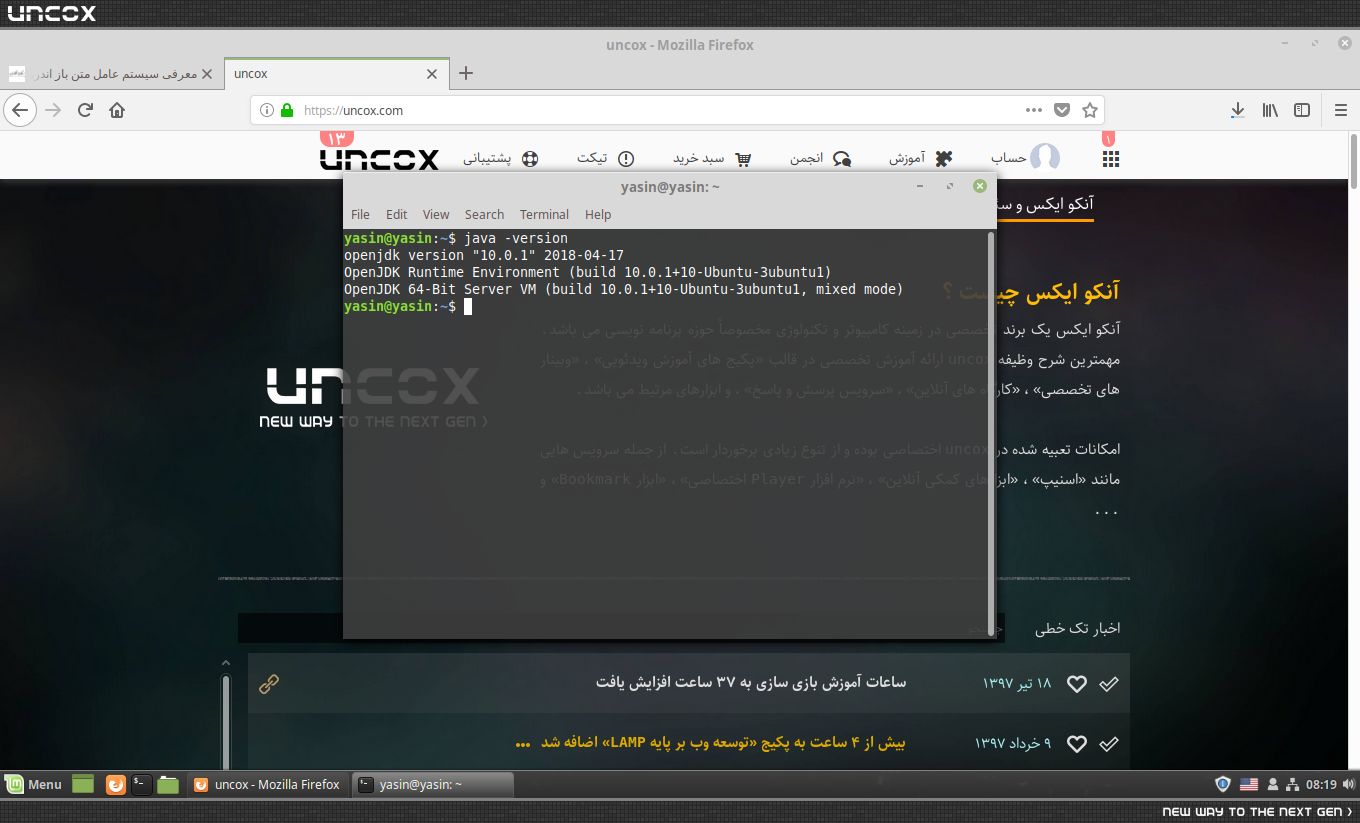The width and height of the screenshot is (1360, 823).
Task: Reload the uncox.com page
Action: point(86,110)
